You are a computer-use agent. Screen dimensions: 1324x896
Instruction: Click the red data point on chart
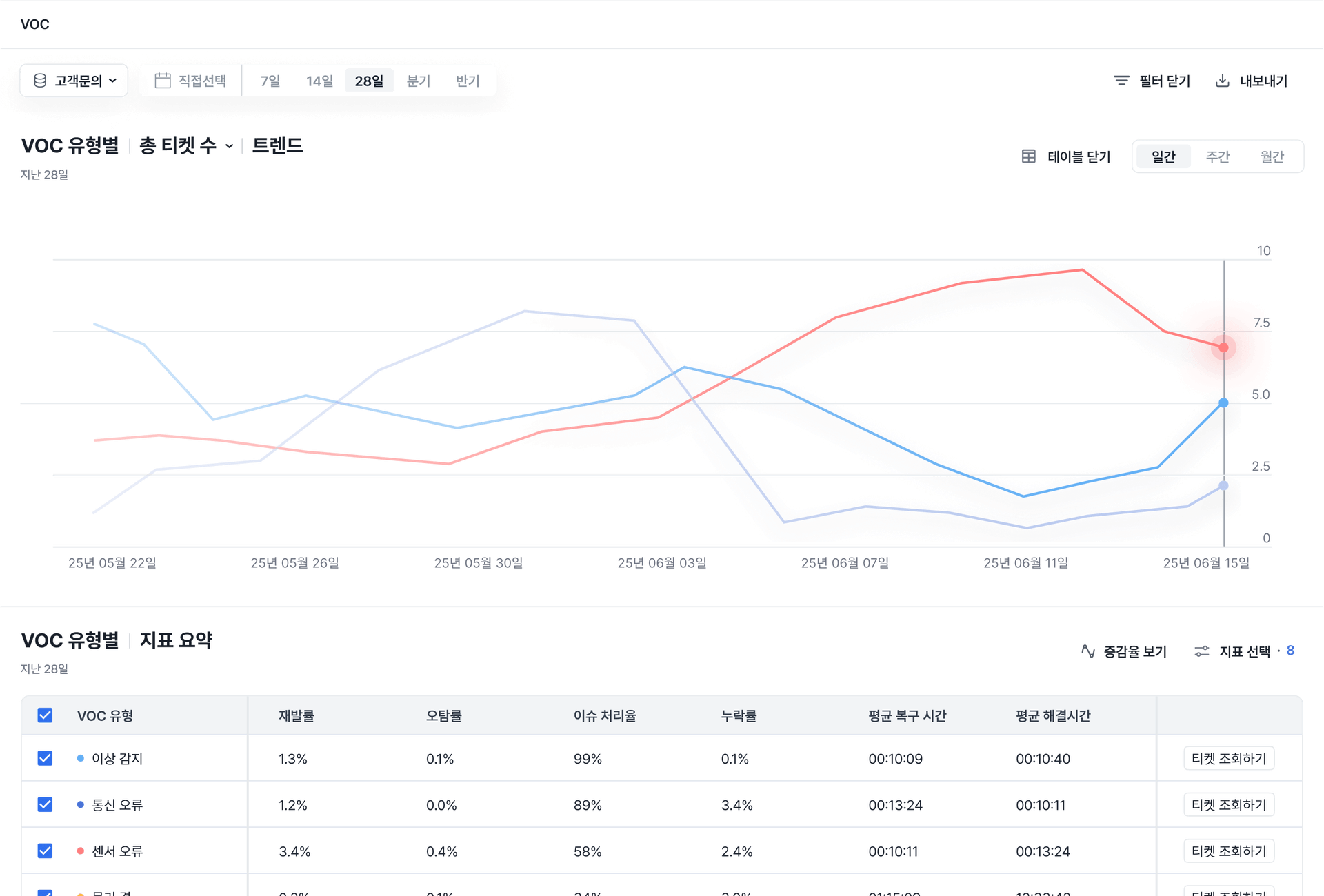point(1223,347)
